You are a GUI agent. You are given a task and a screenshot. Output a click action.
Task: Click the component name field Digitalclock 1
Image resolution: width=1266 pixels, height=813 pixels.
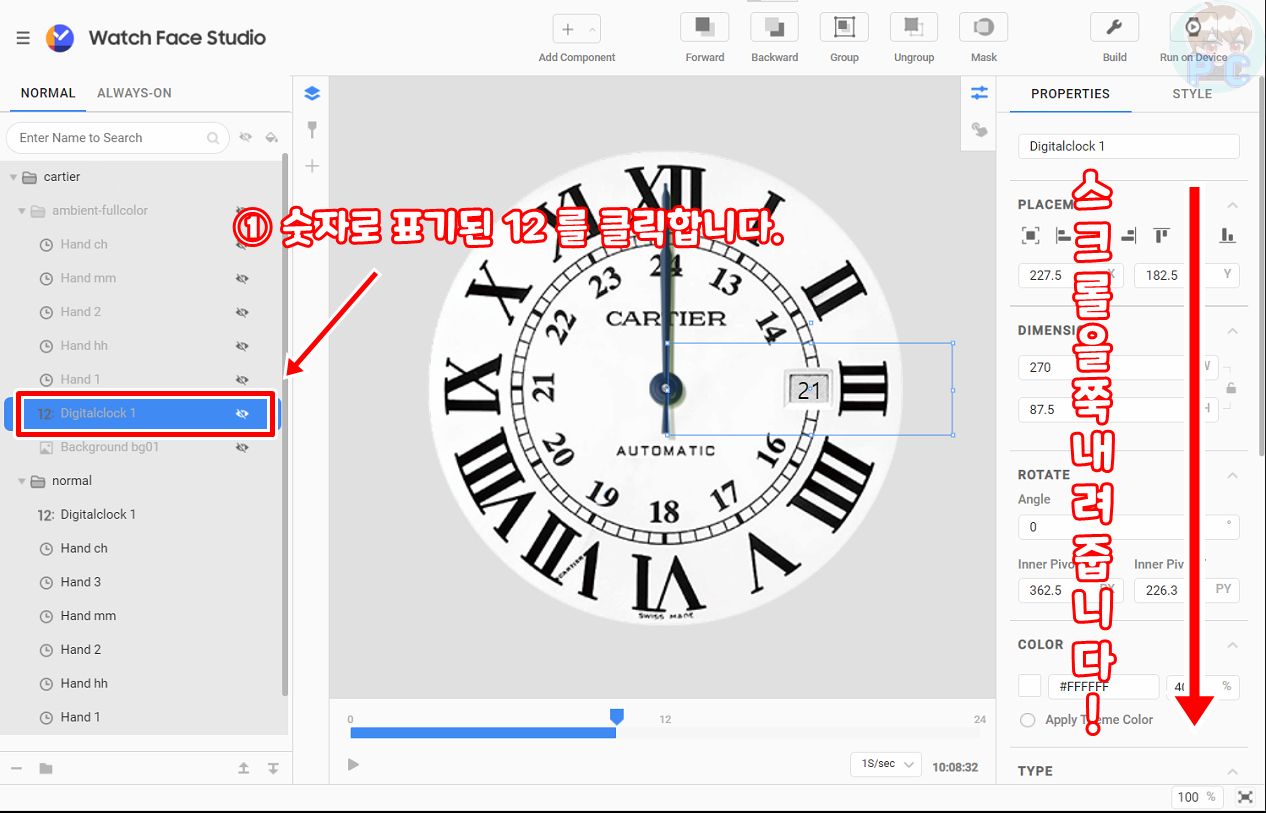pos(1129,146)
